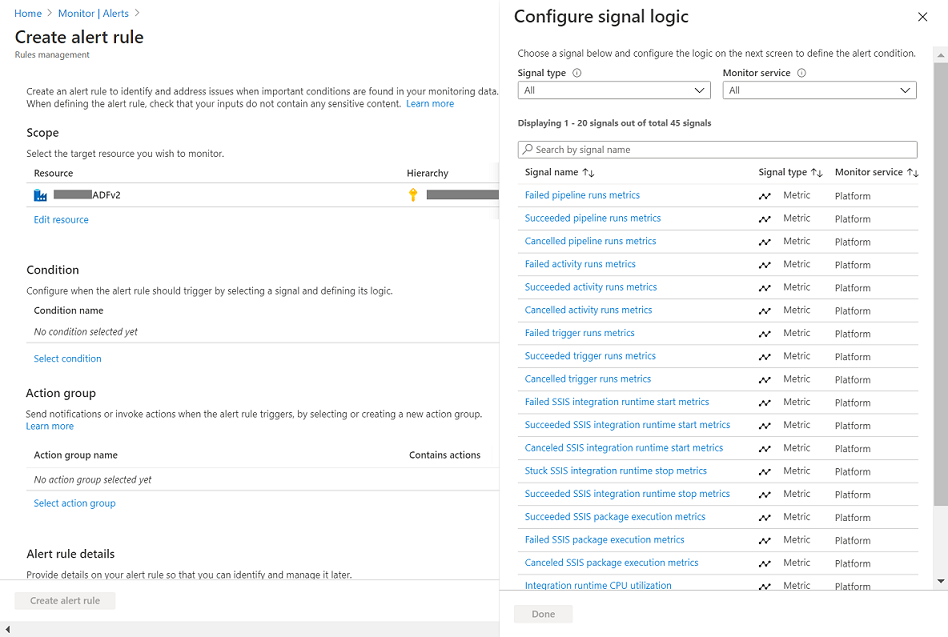Navigate to Home via the breadcrumb

click(25, 13)
